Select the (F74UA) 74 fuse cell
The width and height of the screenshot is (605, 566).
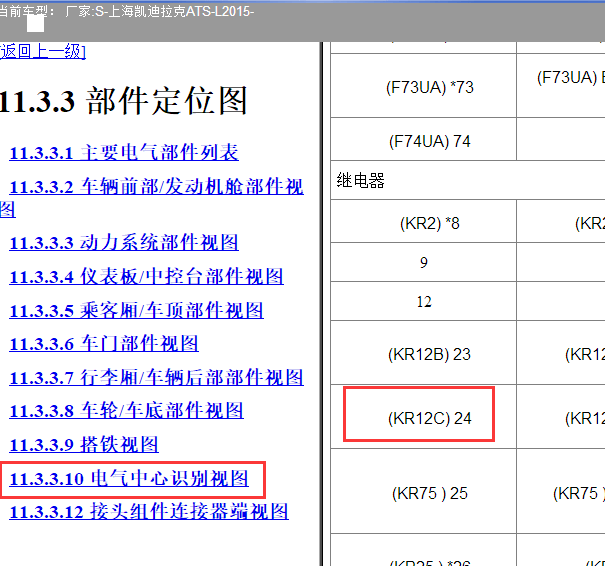tap(429, 141)
